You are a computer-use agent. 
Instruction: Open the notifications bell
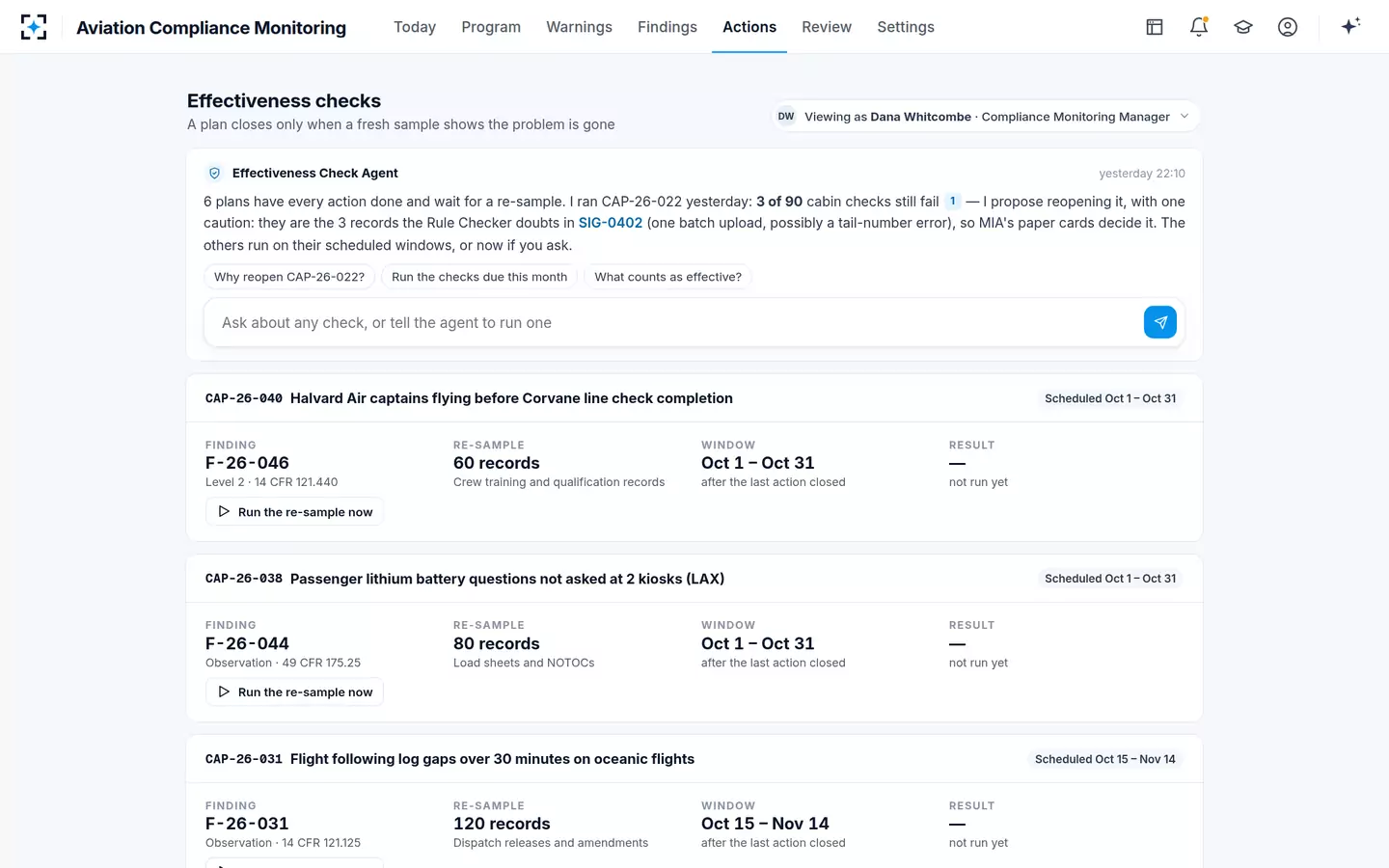click(x=1199, y=27)
